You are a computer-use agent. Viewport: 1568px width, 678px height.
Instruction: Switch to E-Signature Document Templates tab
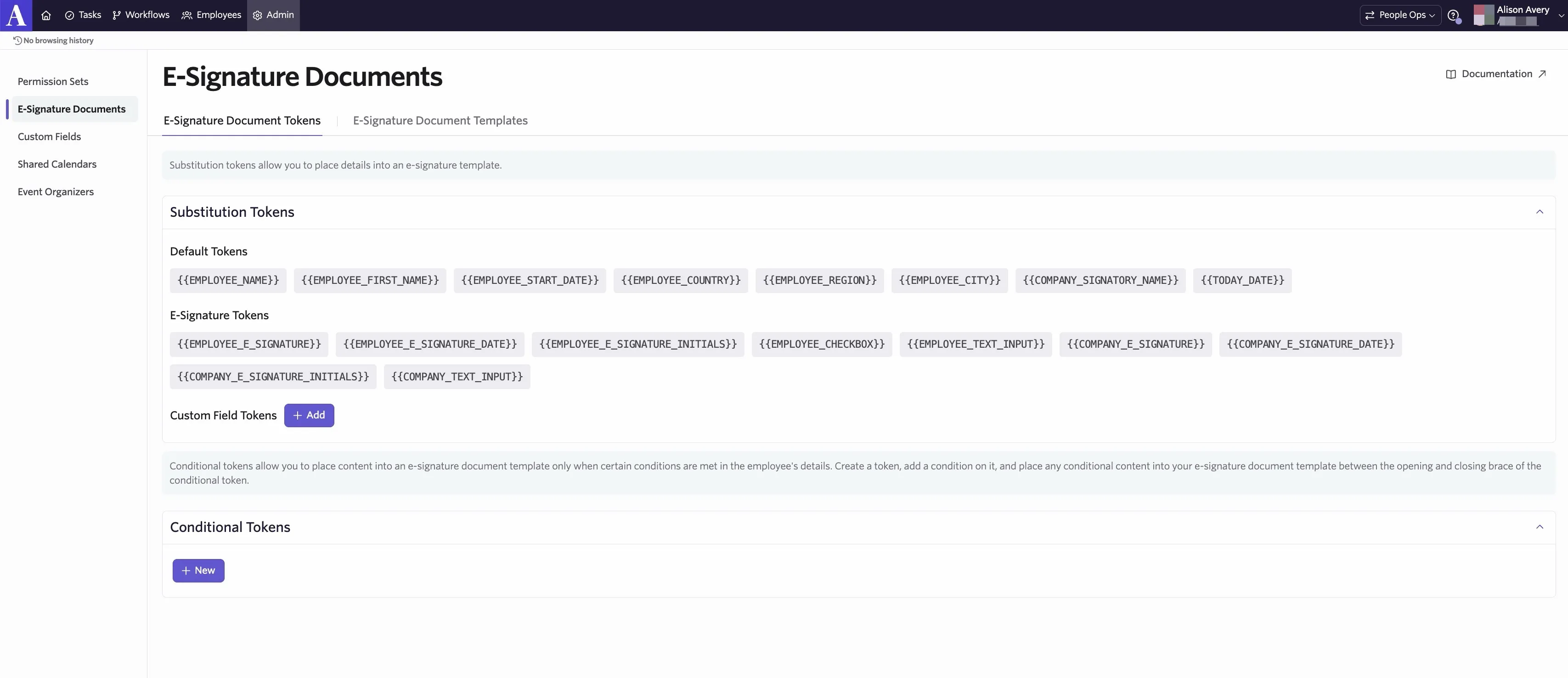tap(440, 120)
